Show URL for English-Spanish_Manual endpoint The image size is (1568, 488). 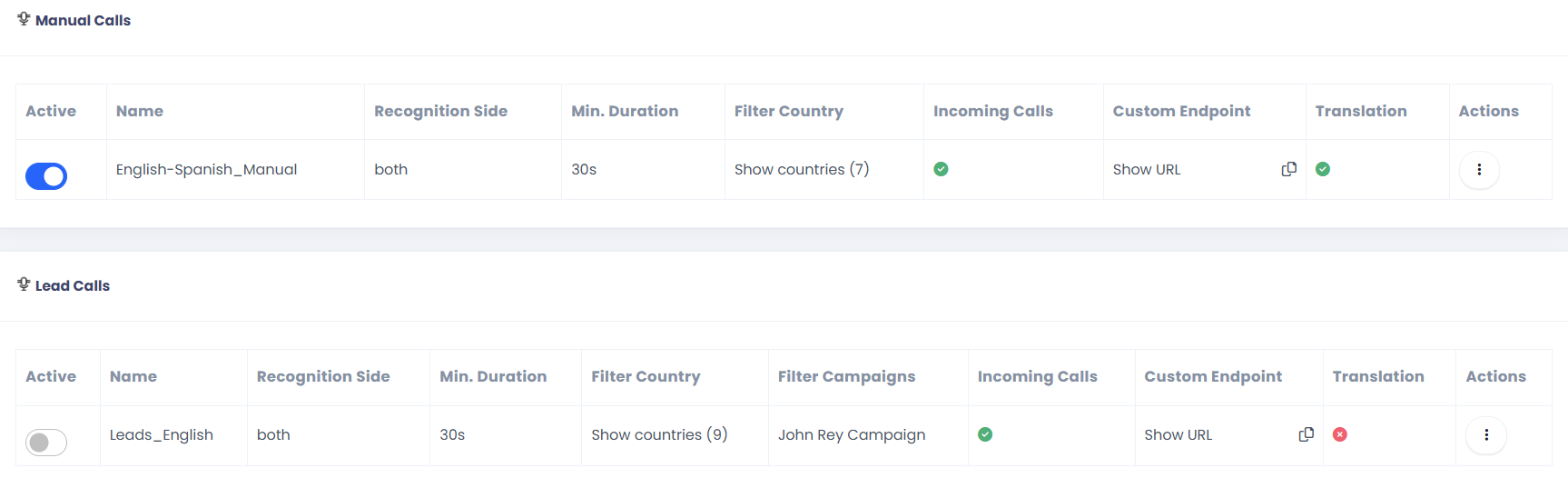pyautogui.click(x=1147, y=169)
